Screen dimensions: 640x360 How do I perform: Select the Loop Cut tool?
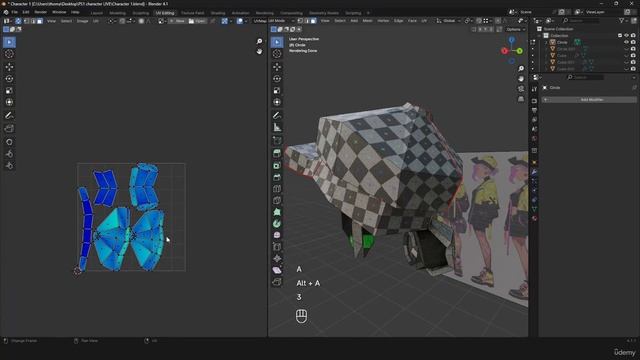pyautogui.click(x=277, y=189)
